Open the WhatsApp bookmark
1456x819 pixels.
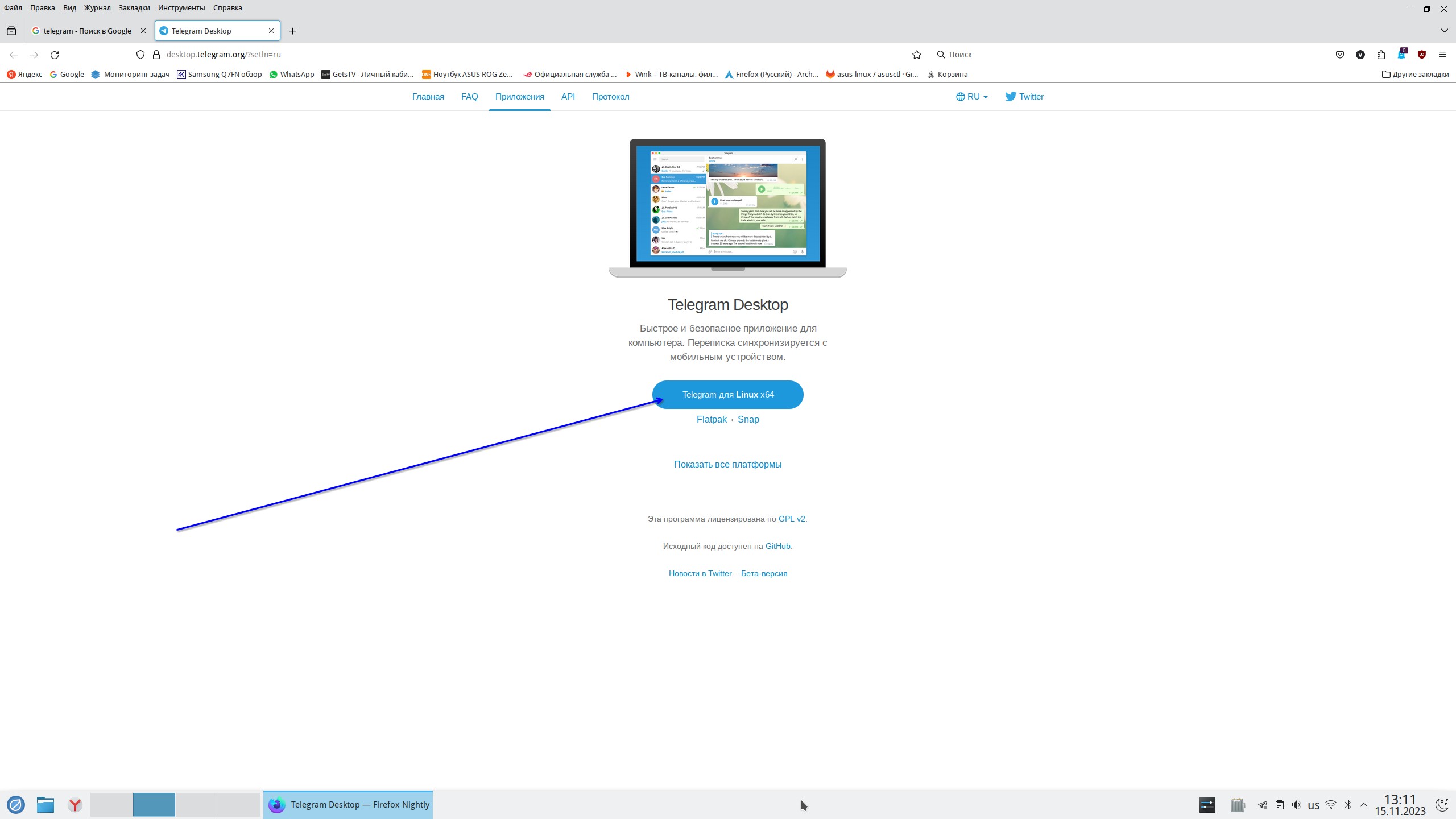click(x=292, y=74)
